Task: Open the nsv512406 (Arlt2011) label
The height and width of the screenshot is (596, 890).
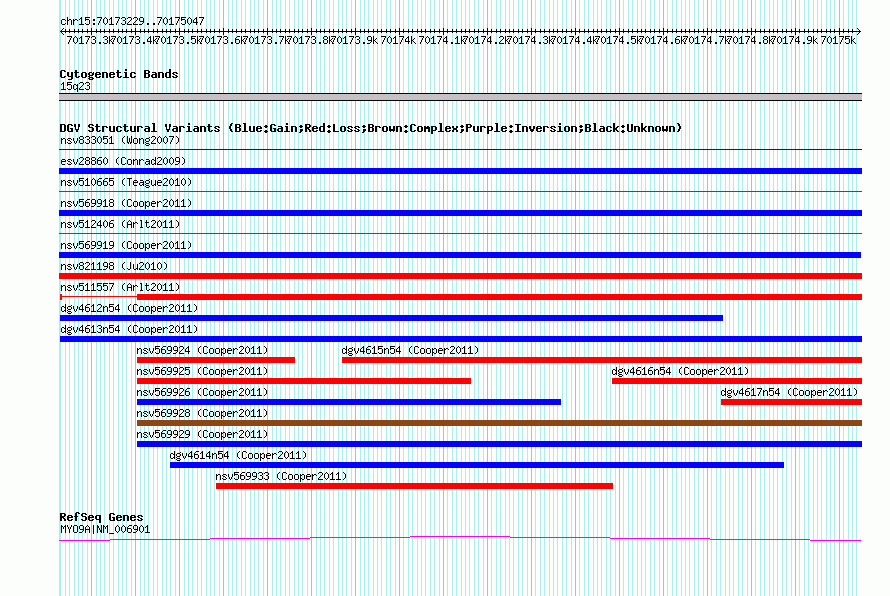Action: pos(120,224)
